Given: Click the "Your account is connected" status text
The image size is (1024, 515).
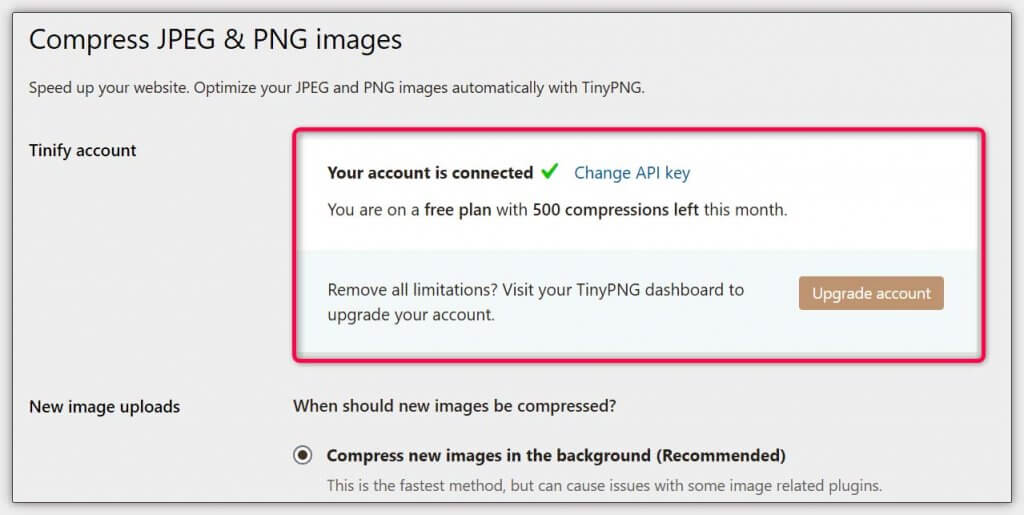Looking at the screenshot, I should [x=430, y=173].
